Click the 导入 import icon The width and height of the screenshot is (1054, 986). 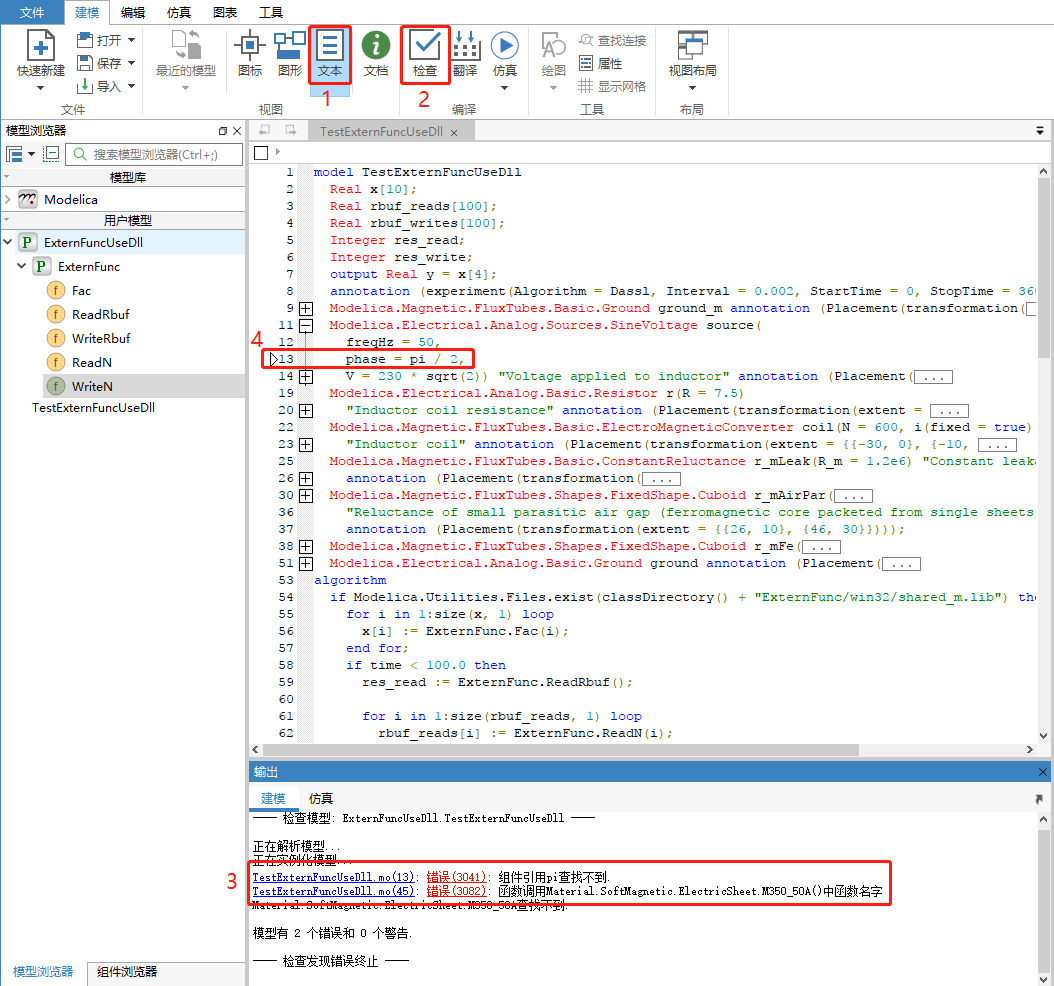85,86
